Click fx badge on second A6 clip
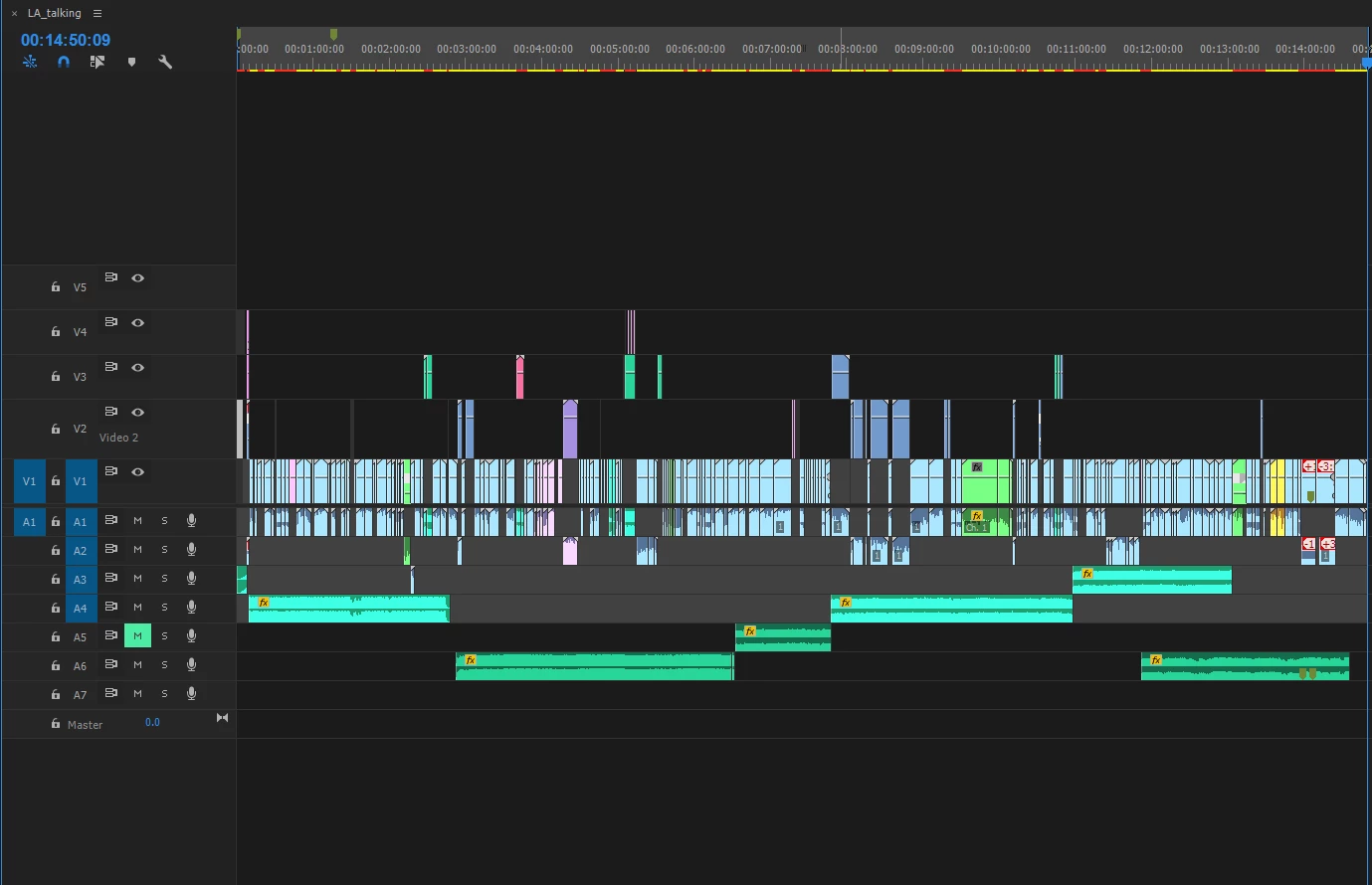This screenshot has width=1372, height=885. click(x=1156, y=660)
